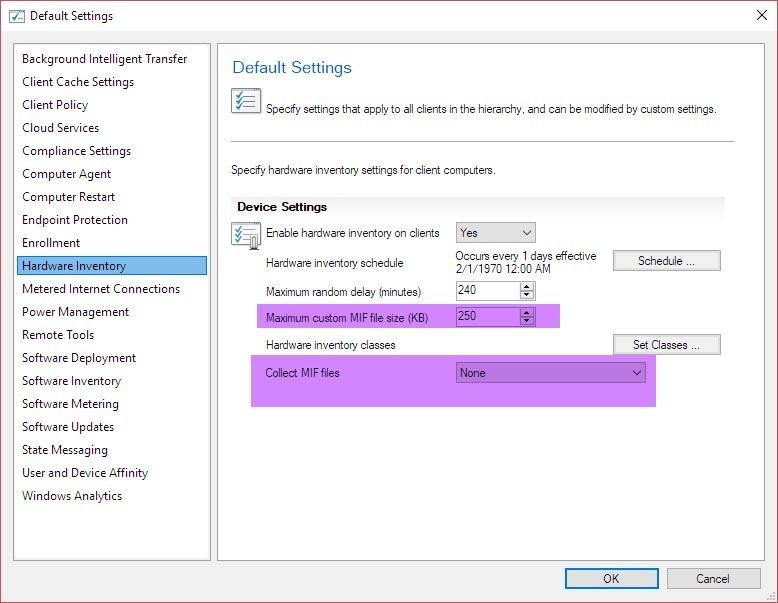The image size is (778, 603).
Task: Increase maximum custom MIF file size
Action: [527, 312]
